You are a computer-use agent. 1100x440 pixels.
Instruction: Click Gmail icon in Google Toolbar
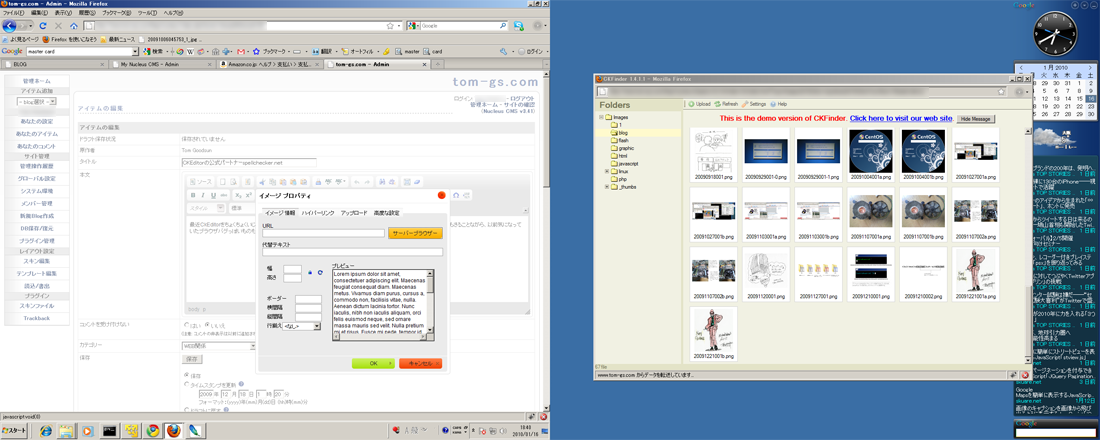(x=241, y=51)
